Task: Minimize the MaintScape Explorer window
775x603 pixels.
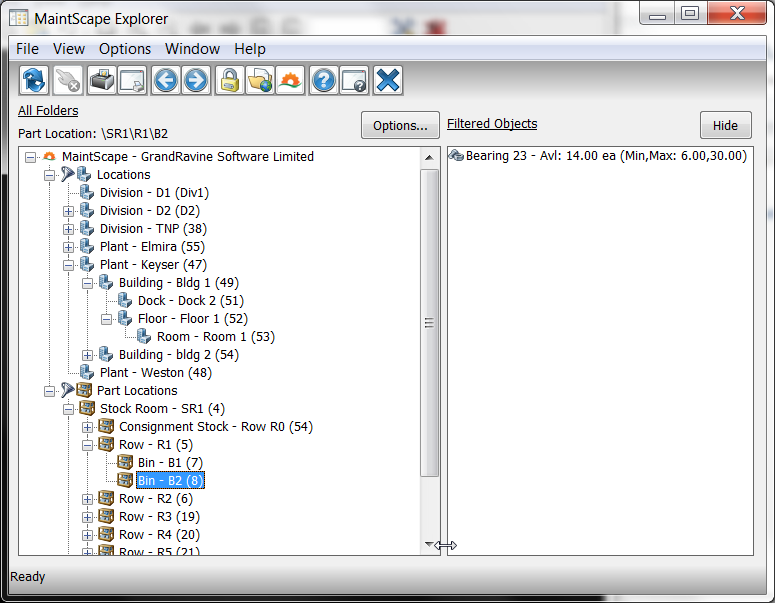Action: tap(657, 13)
